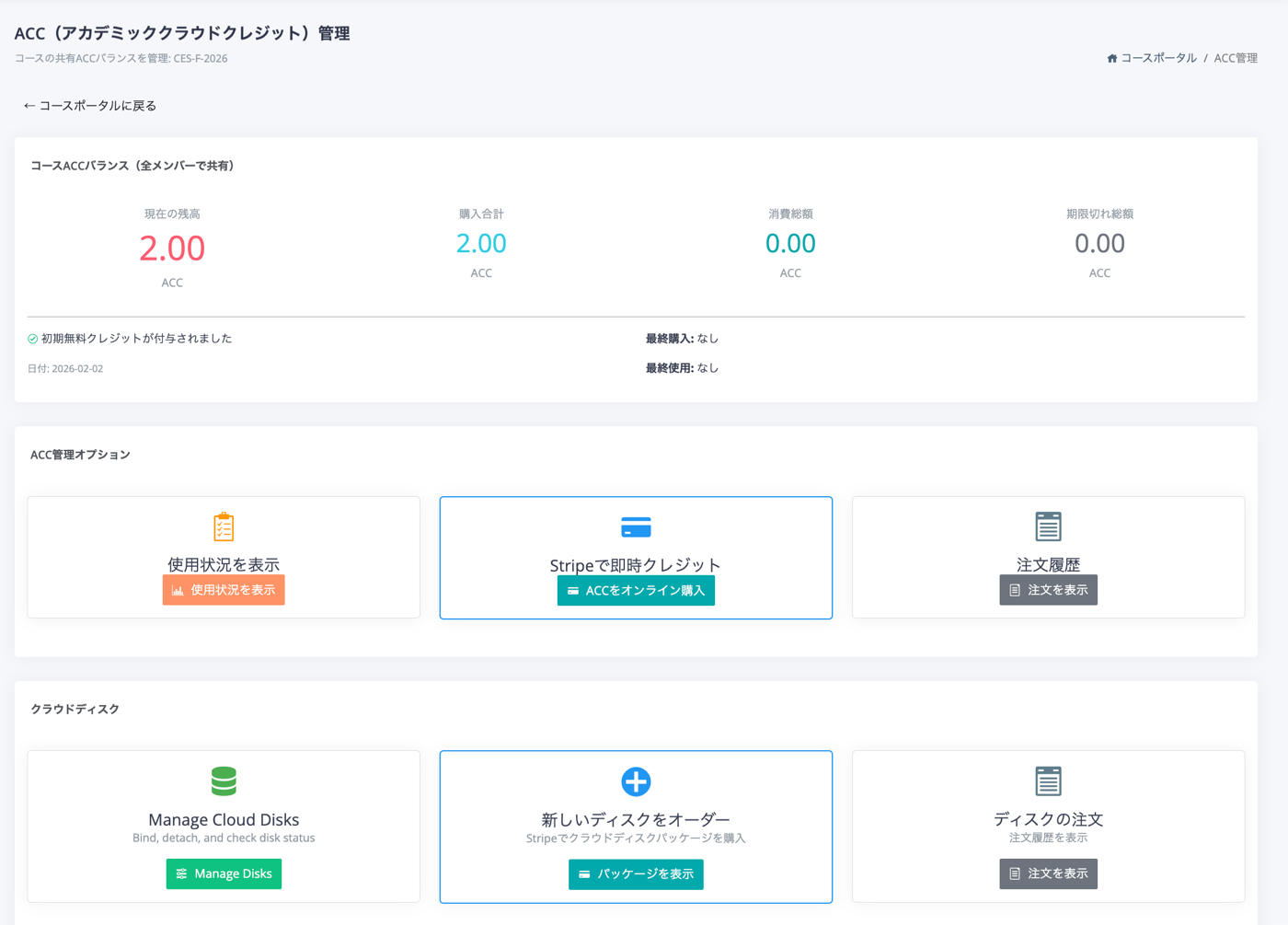Click the Stripeで即時クレジット card heading
Viewport: 1288px width, 925px height.
point(636,565)
